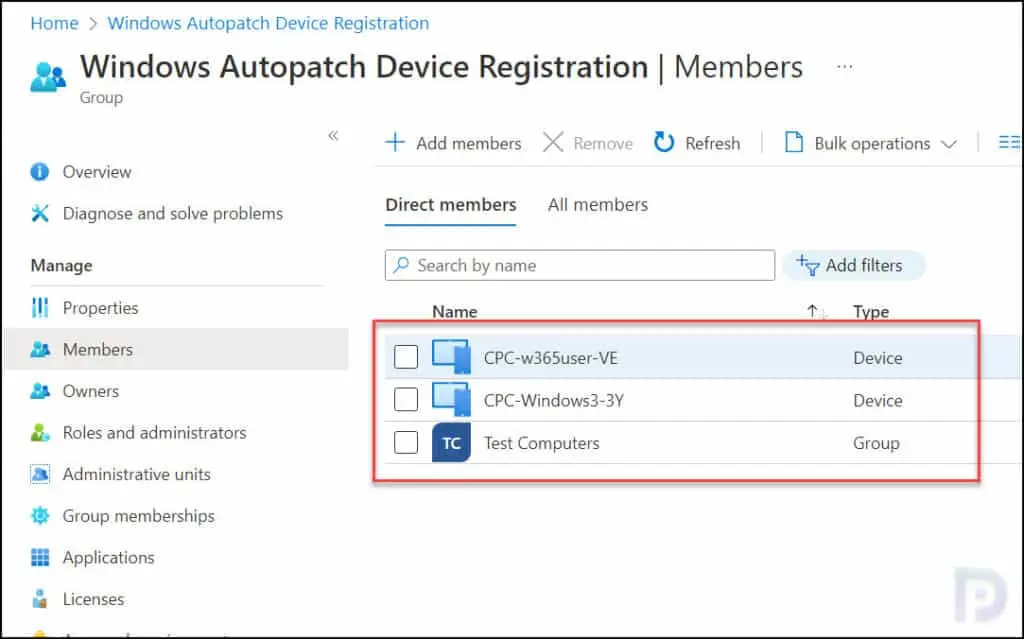The image size is (1024, 639).
Task: Click the Group memberships gear icon
Action: click(40, 516)
